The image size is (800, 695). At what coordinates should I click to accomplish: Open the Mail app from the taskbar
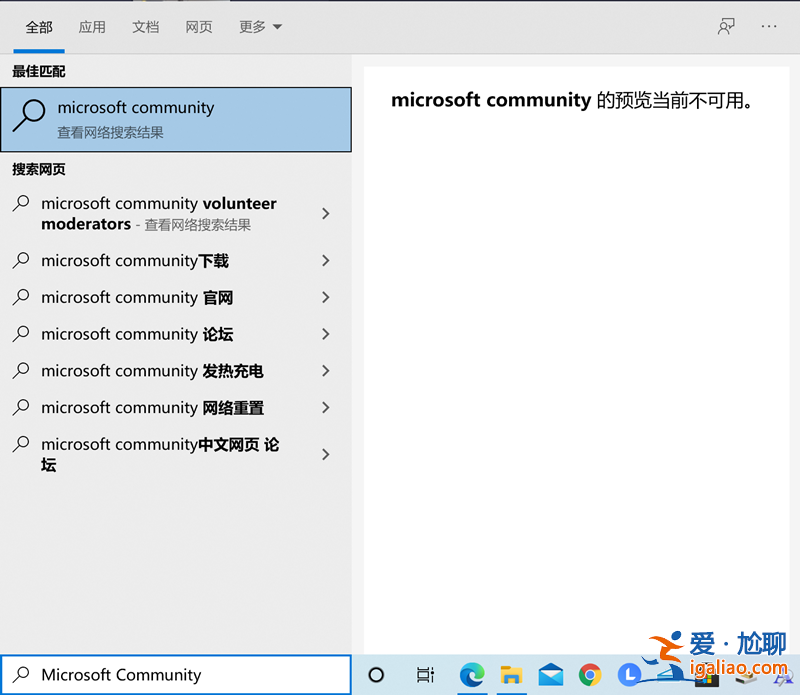click(551, 676)
